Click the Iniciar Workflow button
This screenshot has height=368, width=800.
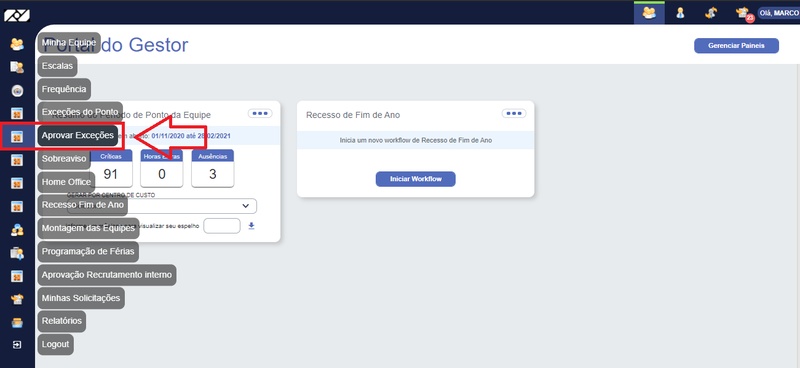point(415,179)
